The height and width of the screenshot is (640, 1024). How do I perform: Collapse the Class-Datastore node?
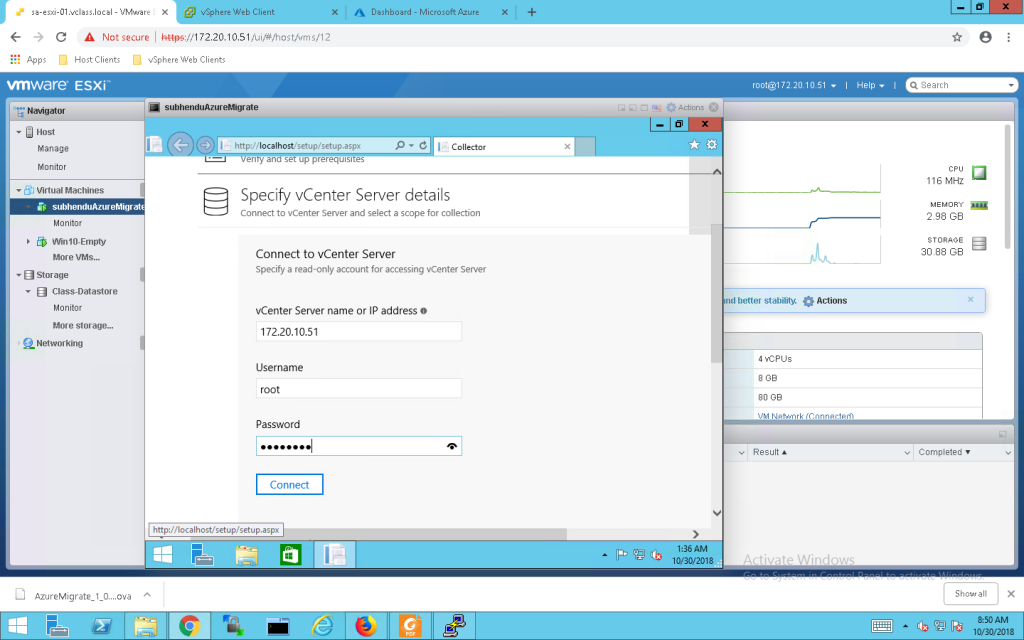point(28,291)
